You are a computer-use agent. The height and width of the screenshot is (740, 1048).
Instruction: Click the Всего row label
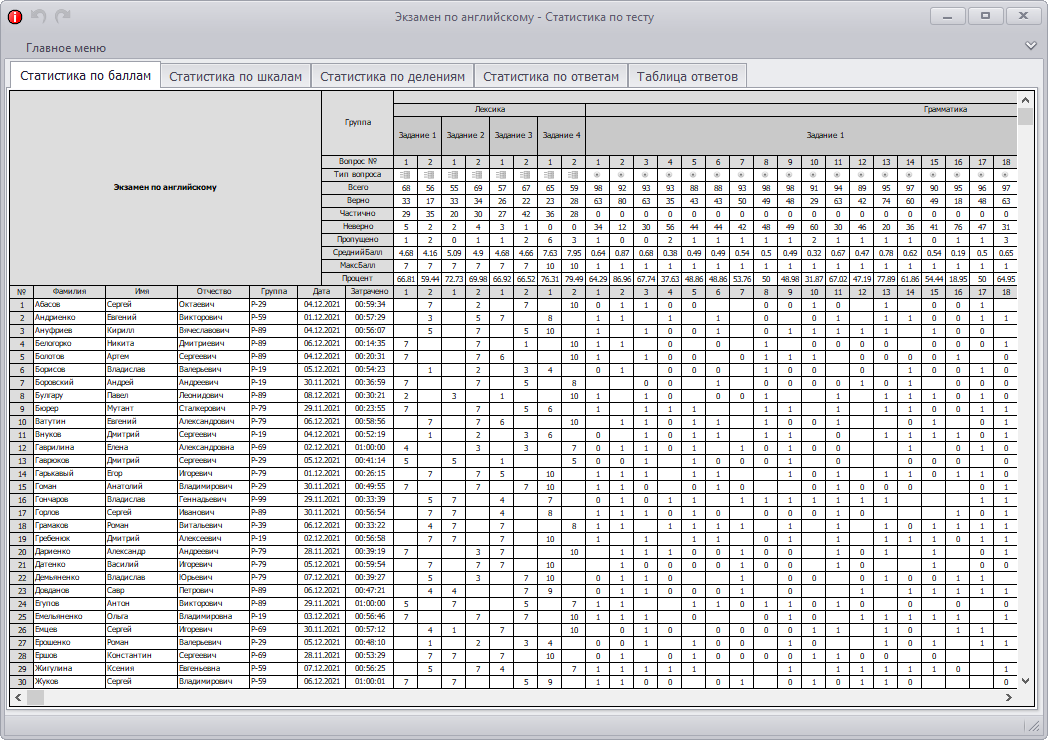click(358, 187)
